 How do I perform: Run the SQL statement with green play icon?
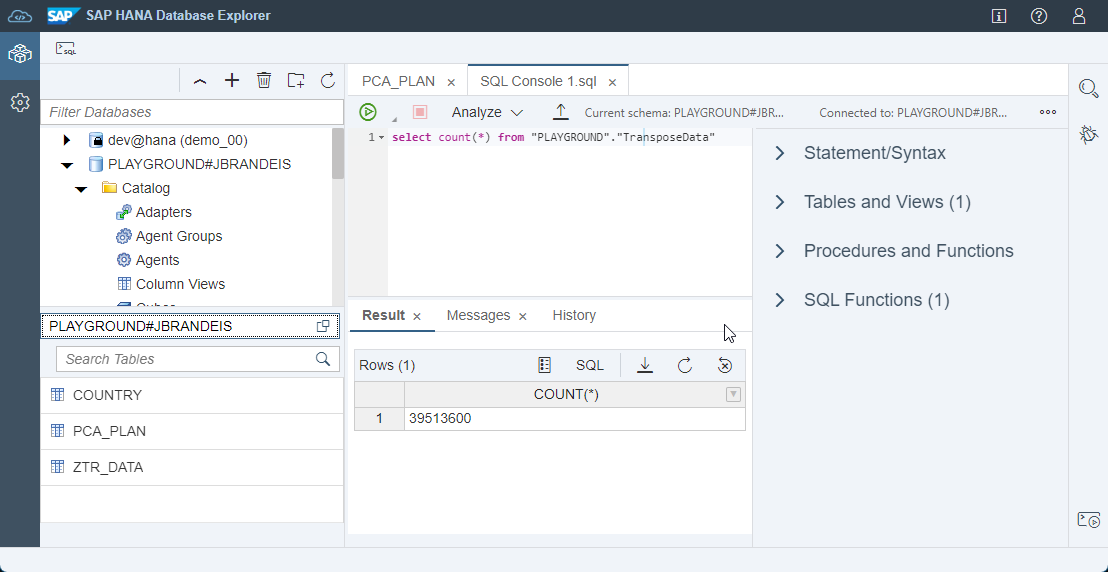[367, 112]
